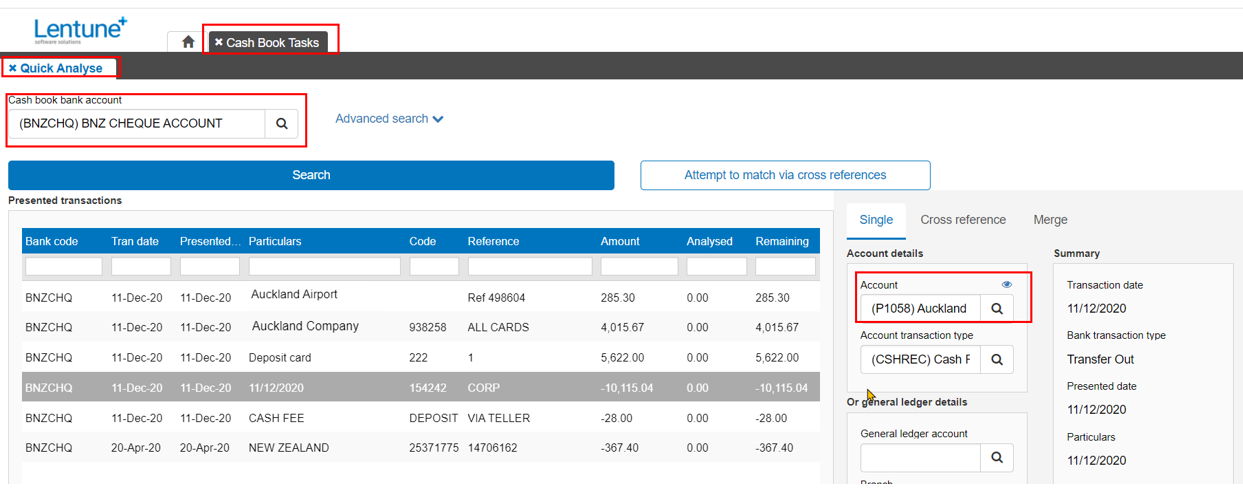Click the Tran date filter box
1243x496 pixels.
141,267
